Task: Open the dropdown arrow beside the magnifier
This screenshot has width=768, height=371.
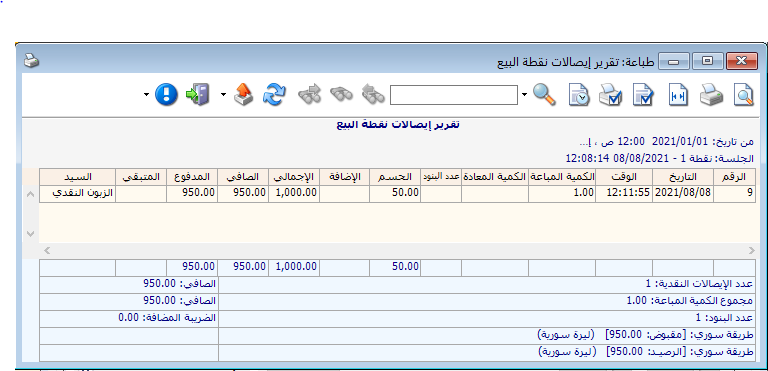Action: pos(524,95)
